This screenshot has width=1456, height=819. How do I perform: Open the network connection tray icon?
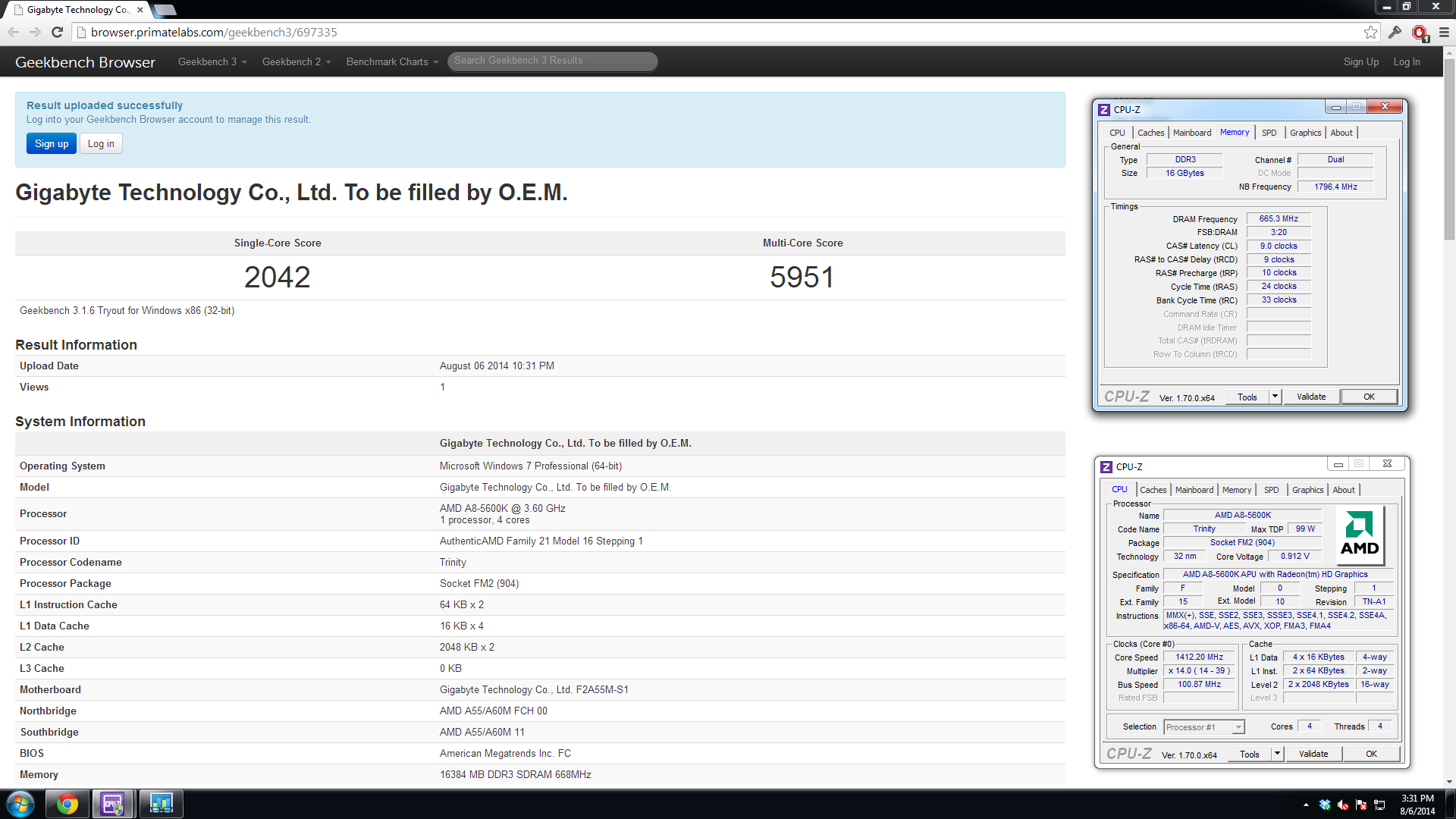[1380, 805]
